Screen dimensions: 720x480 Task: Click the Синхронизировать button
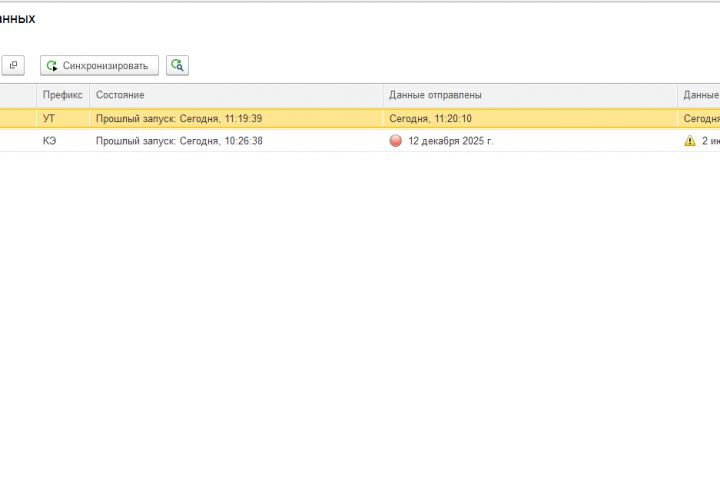coord(99,65)
